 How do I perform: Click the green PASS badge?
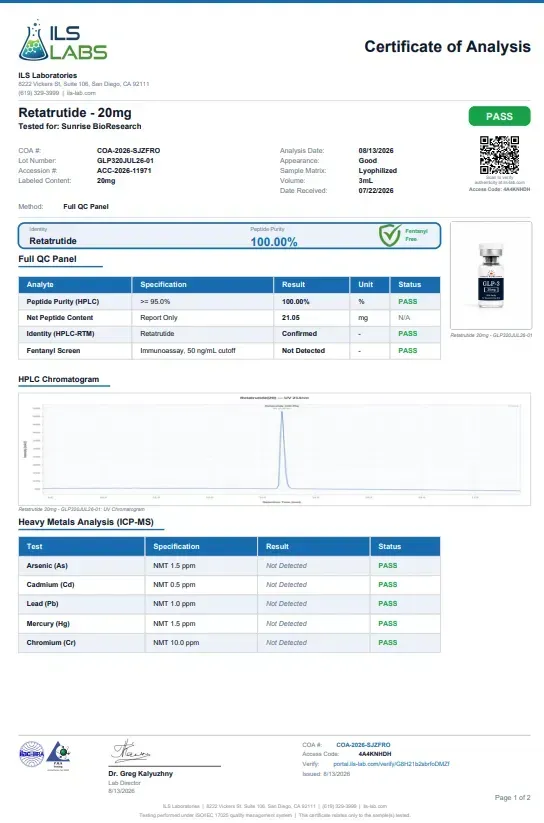(499, 117)
